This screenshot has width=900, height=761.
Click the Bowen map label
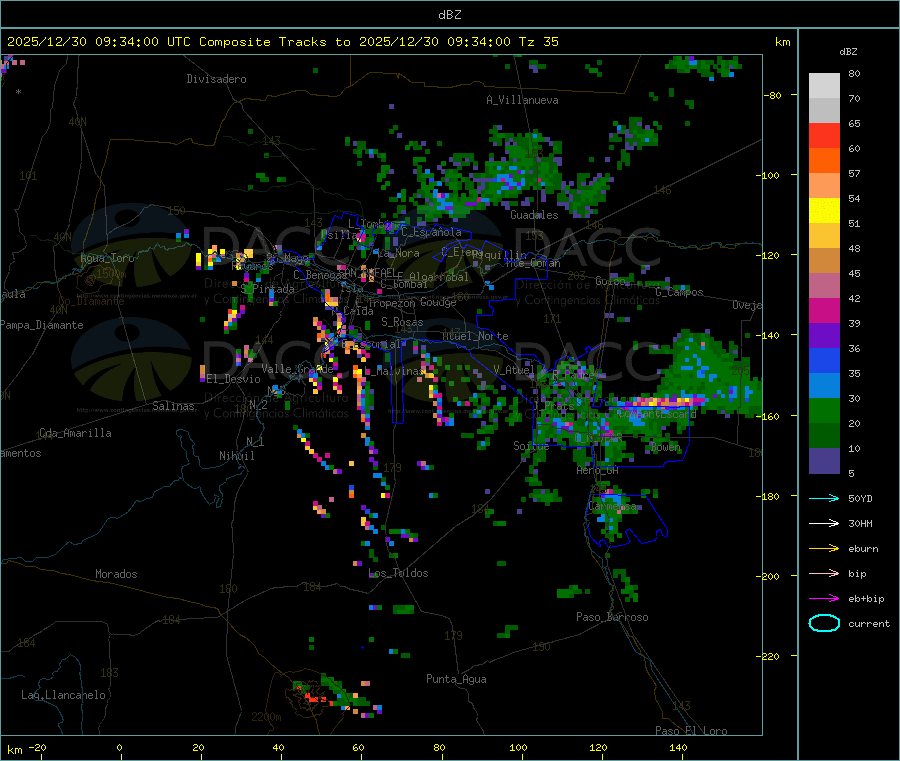click(665, 446)
